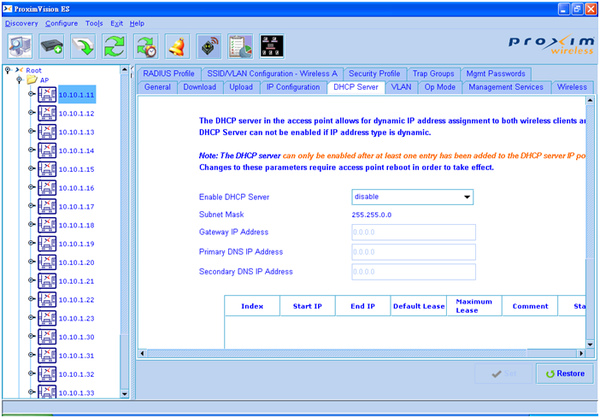Click the DHCP panel horizontal scrollbar right arrow
Image resolution: width=600 pixels, height=418 pixels.
click(582, 353)
